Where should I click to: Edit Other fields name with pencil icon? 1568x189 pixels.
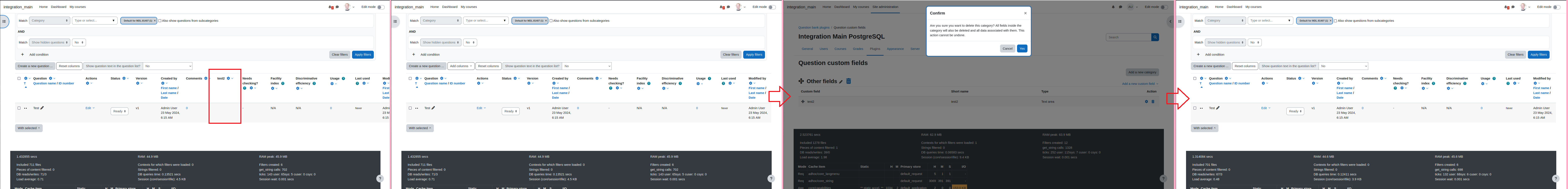tap(841, 82)
